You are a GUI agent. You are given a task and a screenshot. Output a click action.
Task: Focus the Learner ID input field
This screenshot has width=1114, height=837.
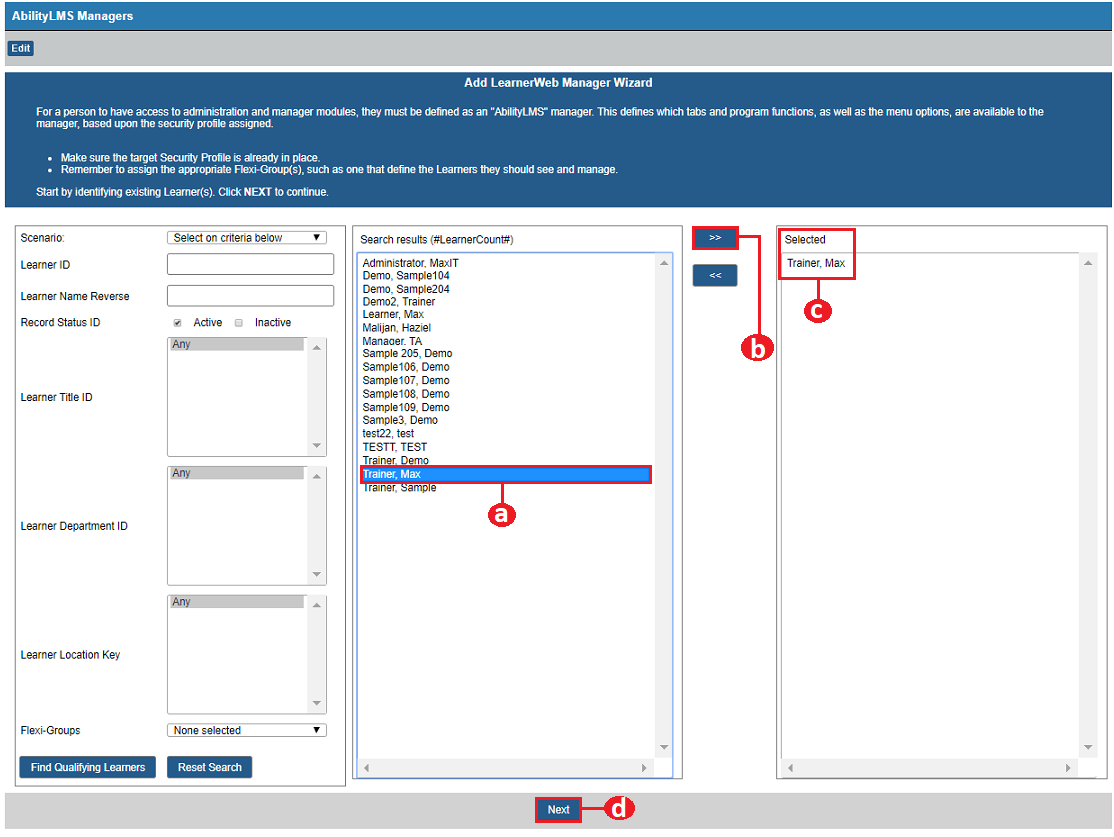click(250, 264)
